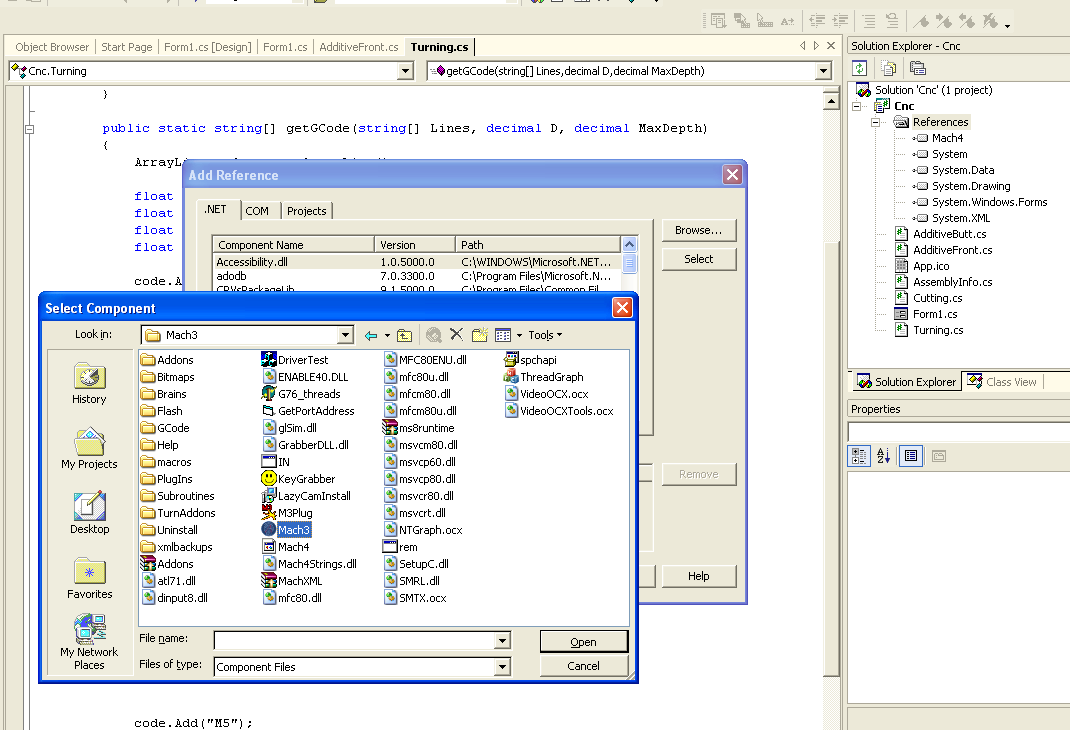Screen dimensions: 1070x730
Task: Switch to the COM tab
Action: [257, 211]
